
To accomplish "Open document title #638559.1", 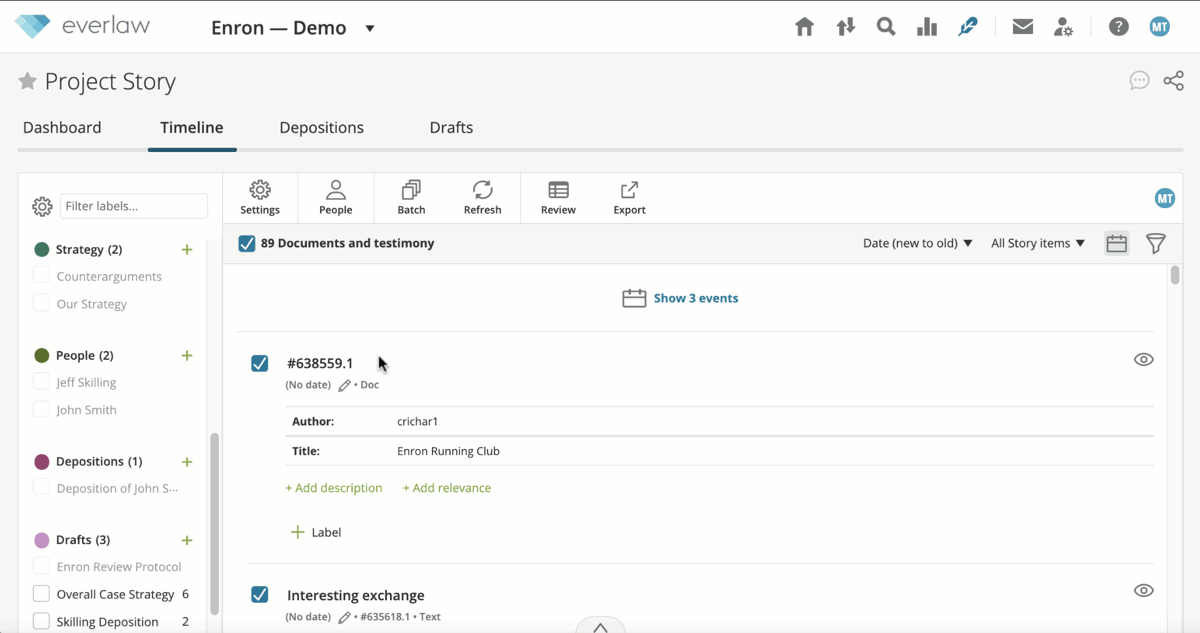I will tap(320, 363).
